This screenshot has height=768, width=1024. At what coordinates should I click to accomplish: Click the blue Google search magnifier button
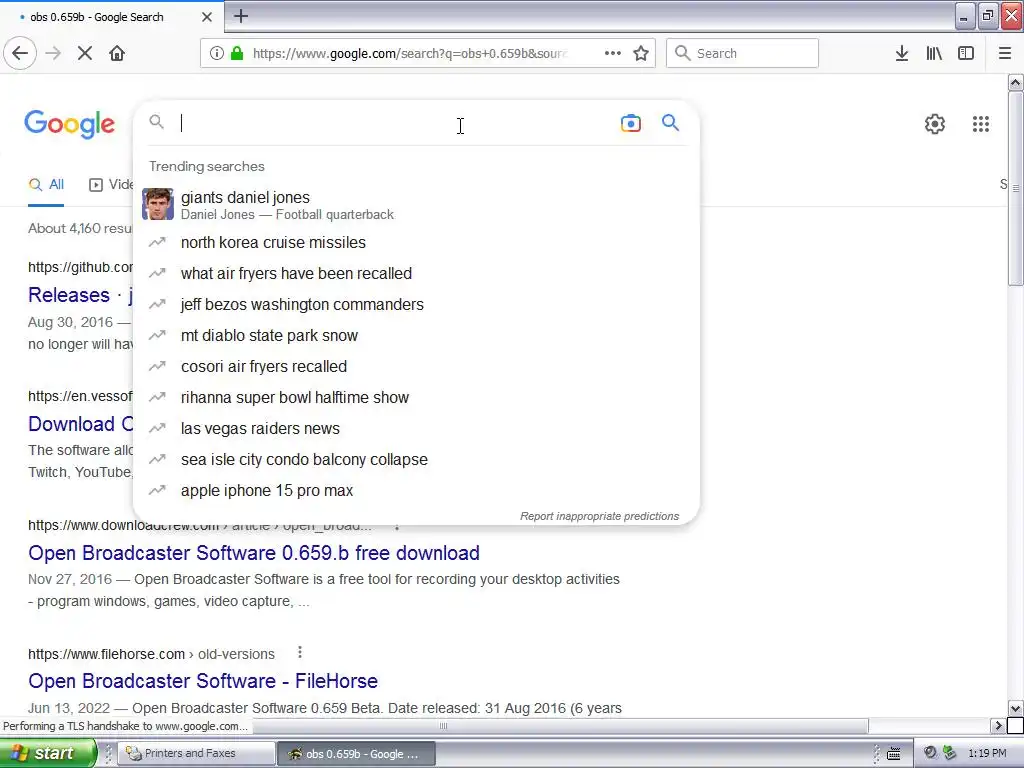(x=671, y=123)
